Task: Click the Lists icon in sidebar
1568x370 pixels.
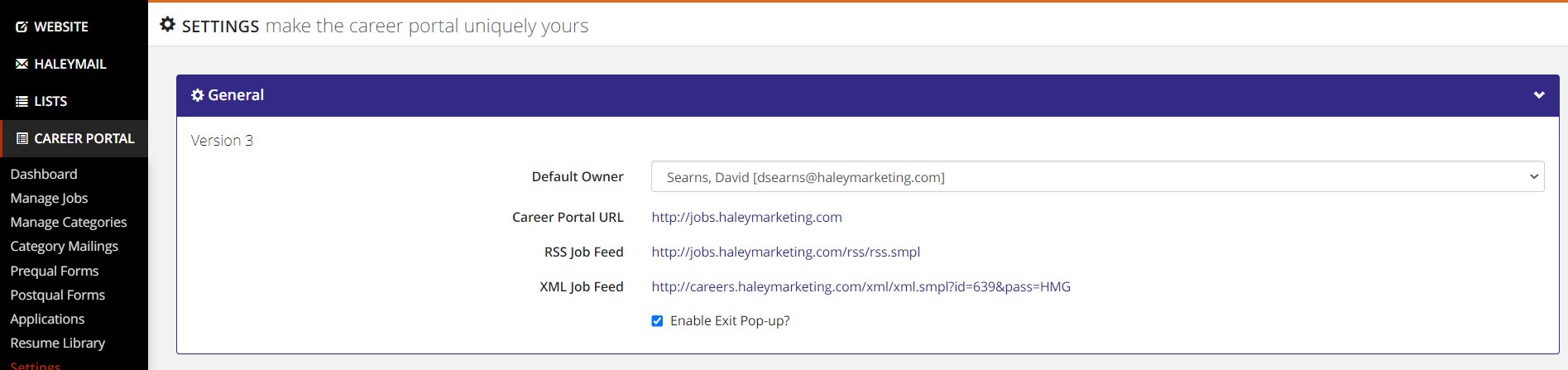Action: pos(22,101)
